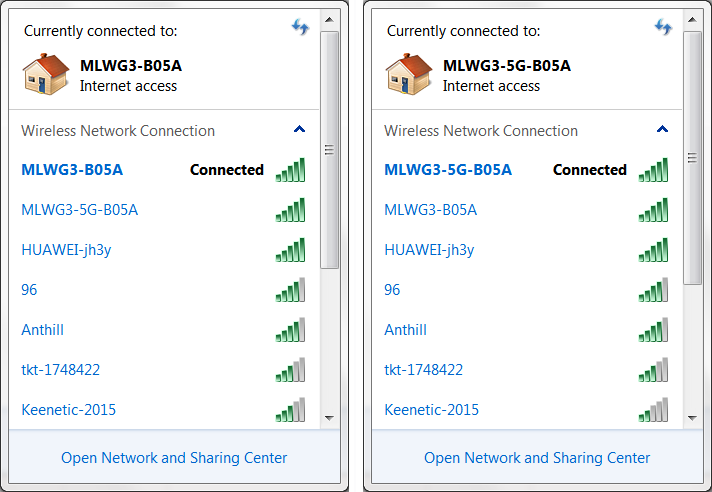The image size is (712, 492).
Task: Select tkt-1748422 network in the left panel
Action: click(61, 370)
